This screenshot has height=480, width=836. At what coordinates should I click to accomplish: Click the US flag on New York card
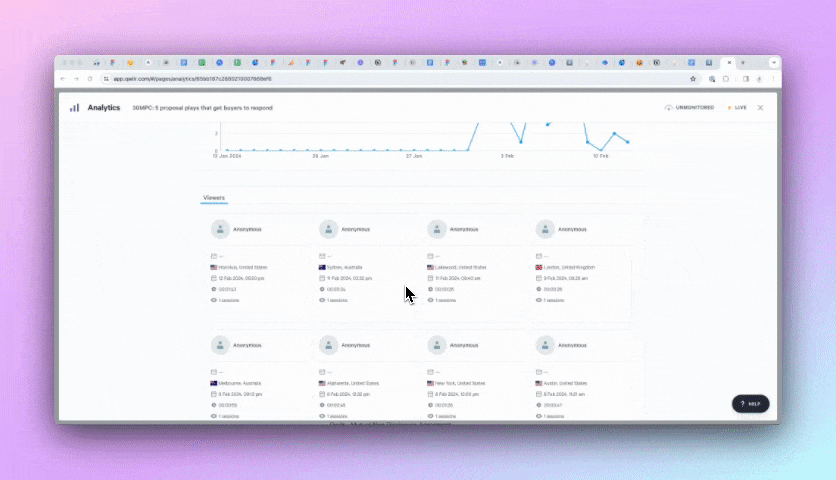pyautogui.click(x=430, y=383)
